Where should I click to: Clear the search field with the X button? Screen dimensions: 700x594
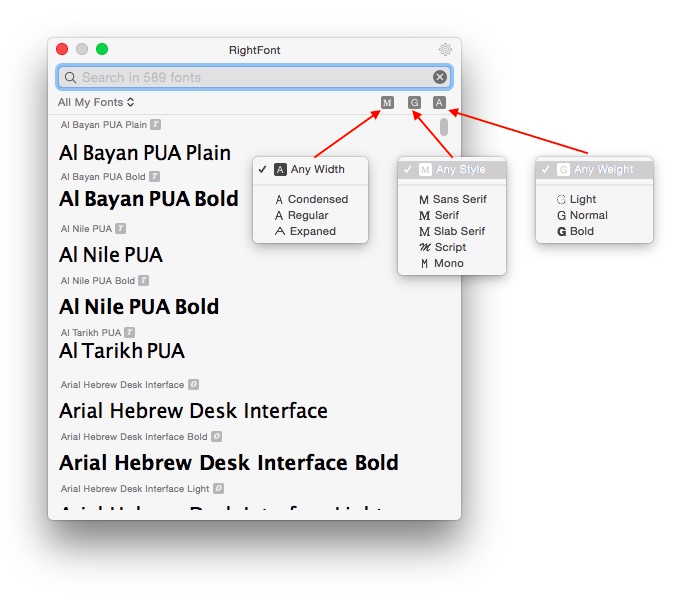pos(440,77)
